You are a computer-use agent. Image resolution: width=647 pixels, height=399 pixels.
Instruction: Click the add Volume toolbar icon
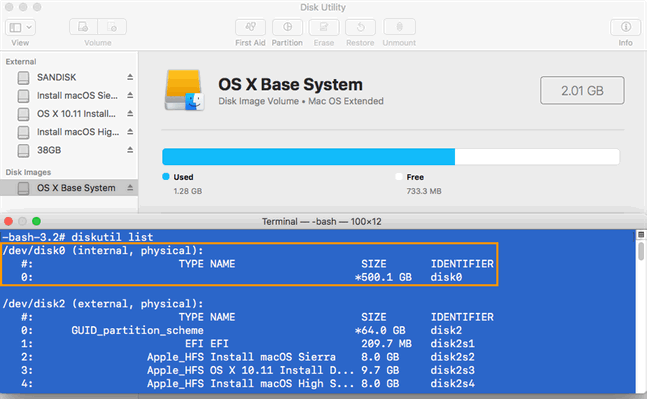click(x=83, y=27)
